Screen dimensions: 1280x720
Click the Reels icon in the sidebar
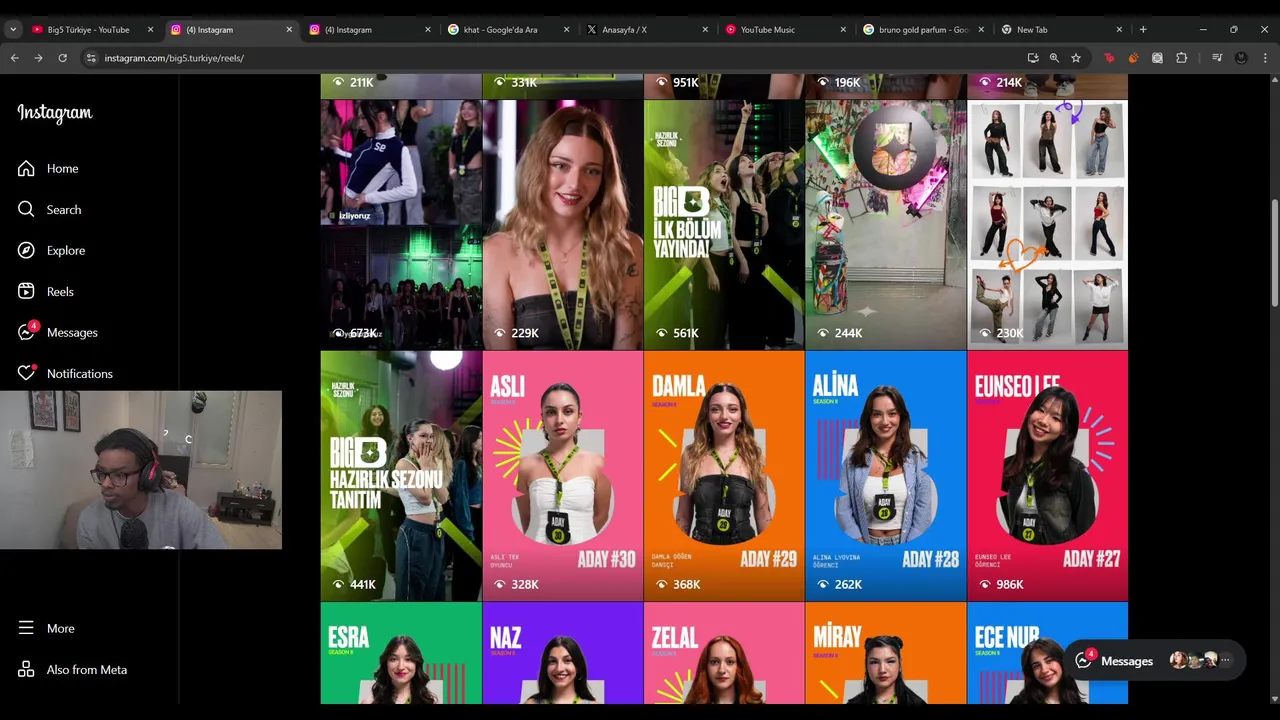point(26,291)
